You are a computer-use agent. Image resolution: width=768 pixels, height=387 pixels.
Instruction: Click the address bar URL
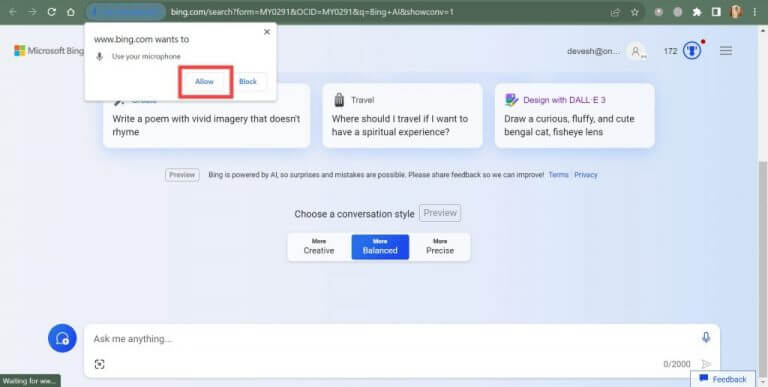(312, 12)
